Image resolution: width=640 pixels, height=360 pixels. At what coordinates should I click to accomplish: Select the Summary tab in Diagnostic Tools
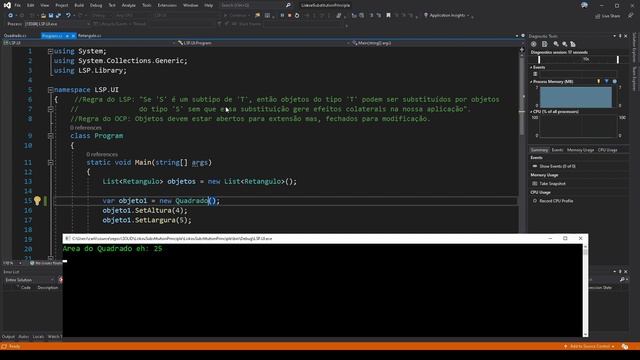coord(539,150)
